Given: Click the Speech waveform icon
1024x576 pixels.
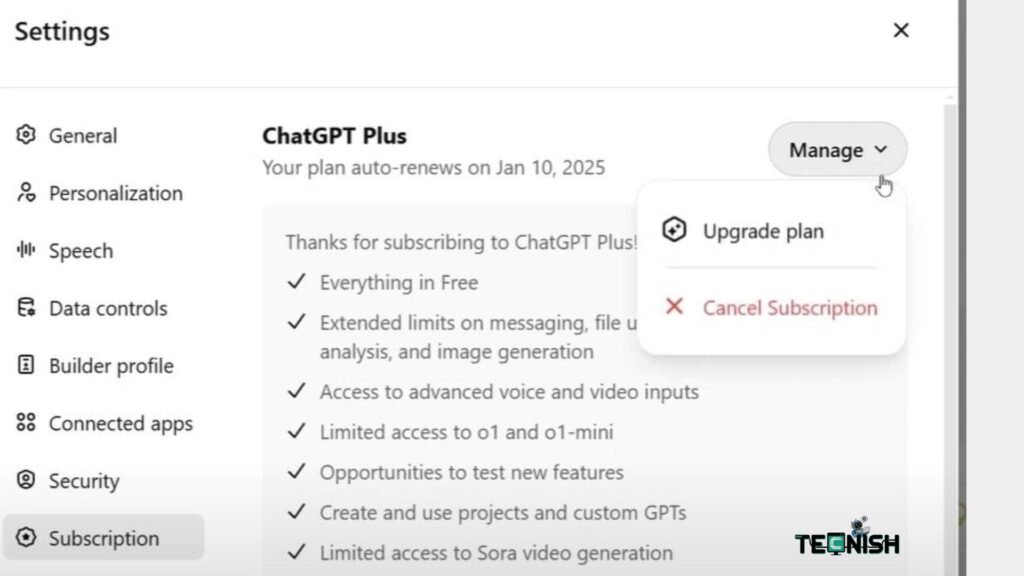Looking at the screenshot, I should 26,251.
